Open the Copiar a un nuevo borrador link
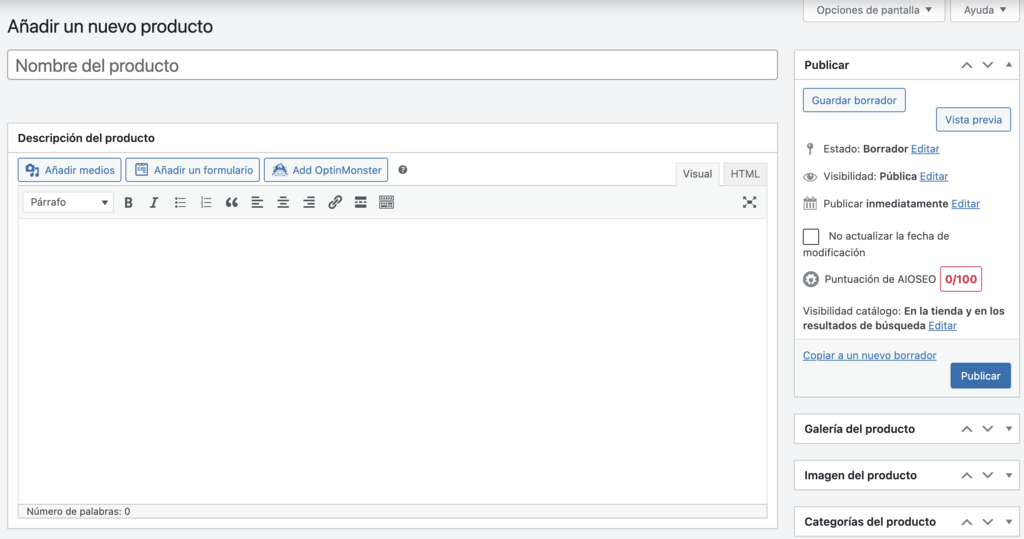The width and height of the screenshot is (1024, 539). [869, 355]
